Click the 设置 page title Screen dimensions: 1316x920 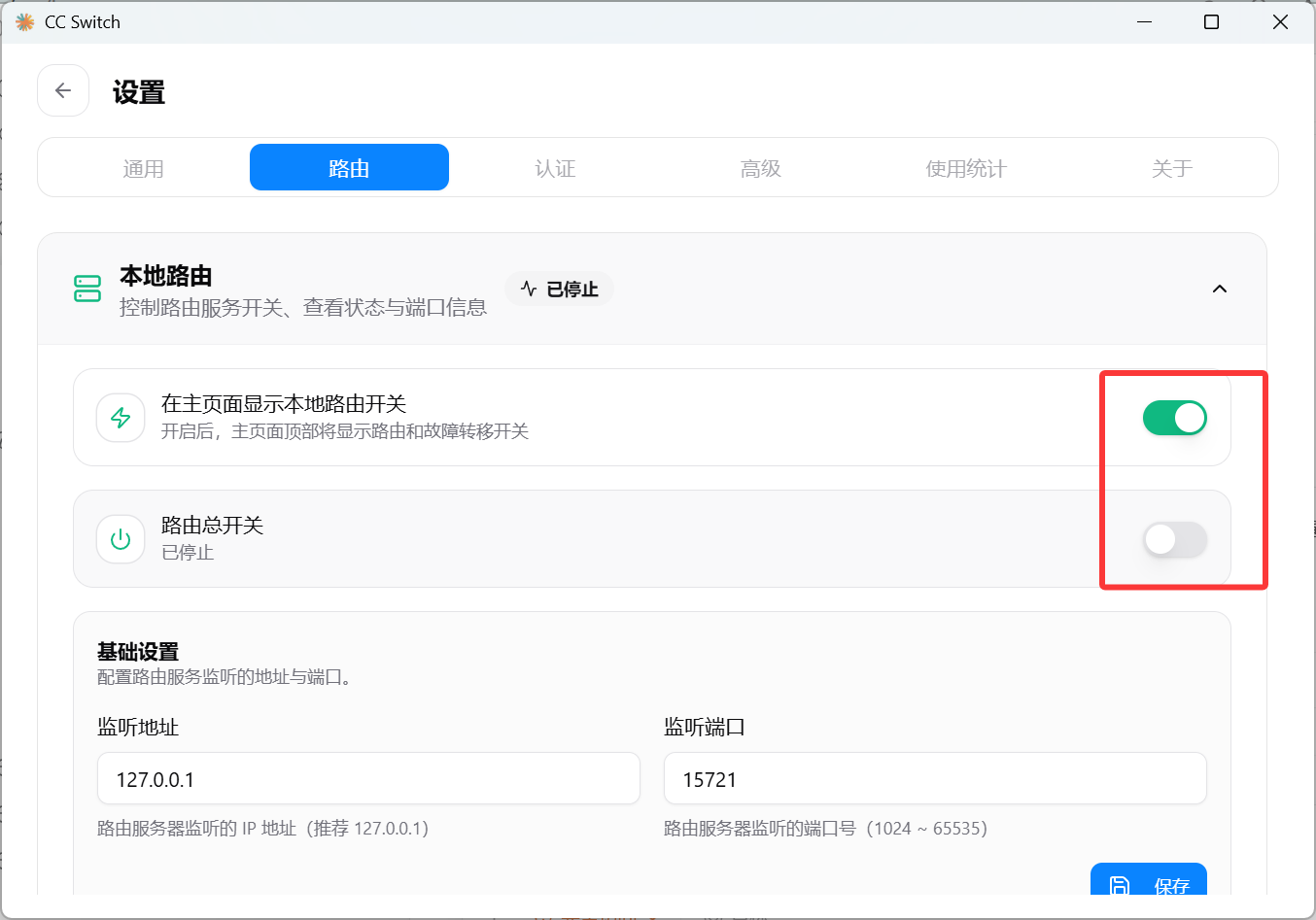click(x=139, y=92)
